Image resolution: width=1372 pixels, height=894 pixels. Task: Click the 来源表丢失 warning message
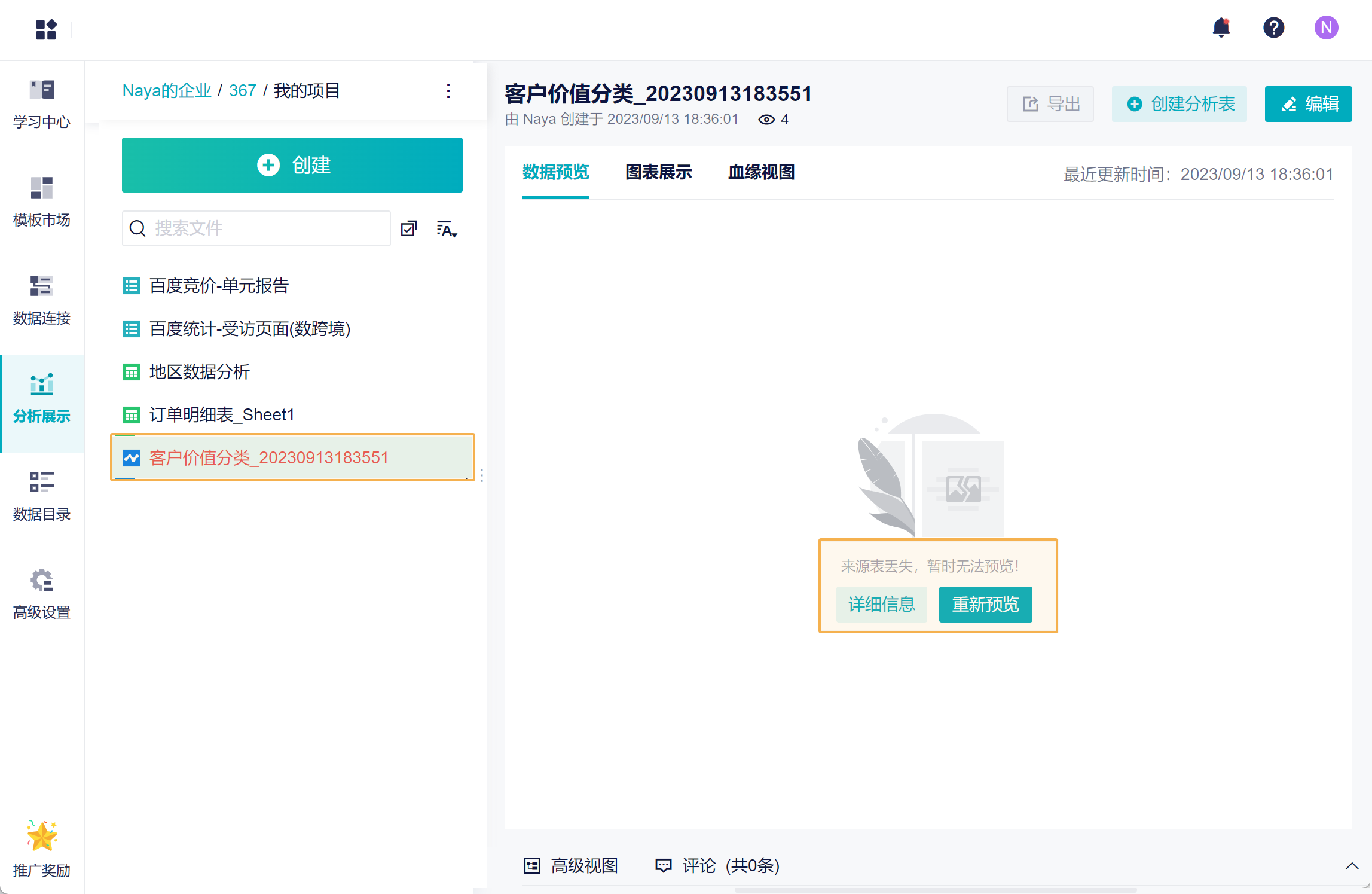[x=930, y=566]
